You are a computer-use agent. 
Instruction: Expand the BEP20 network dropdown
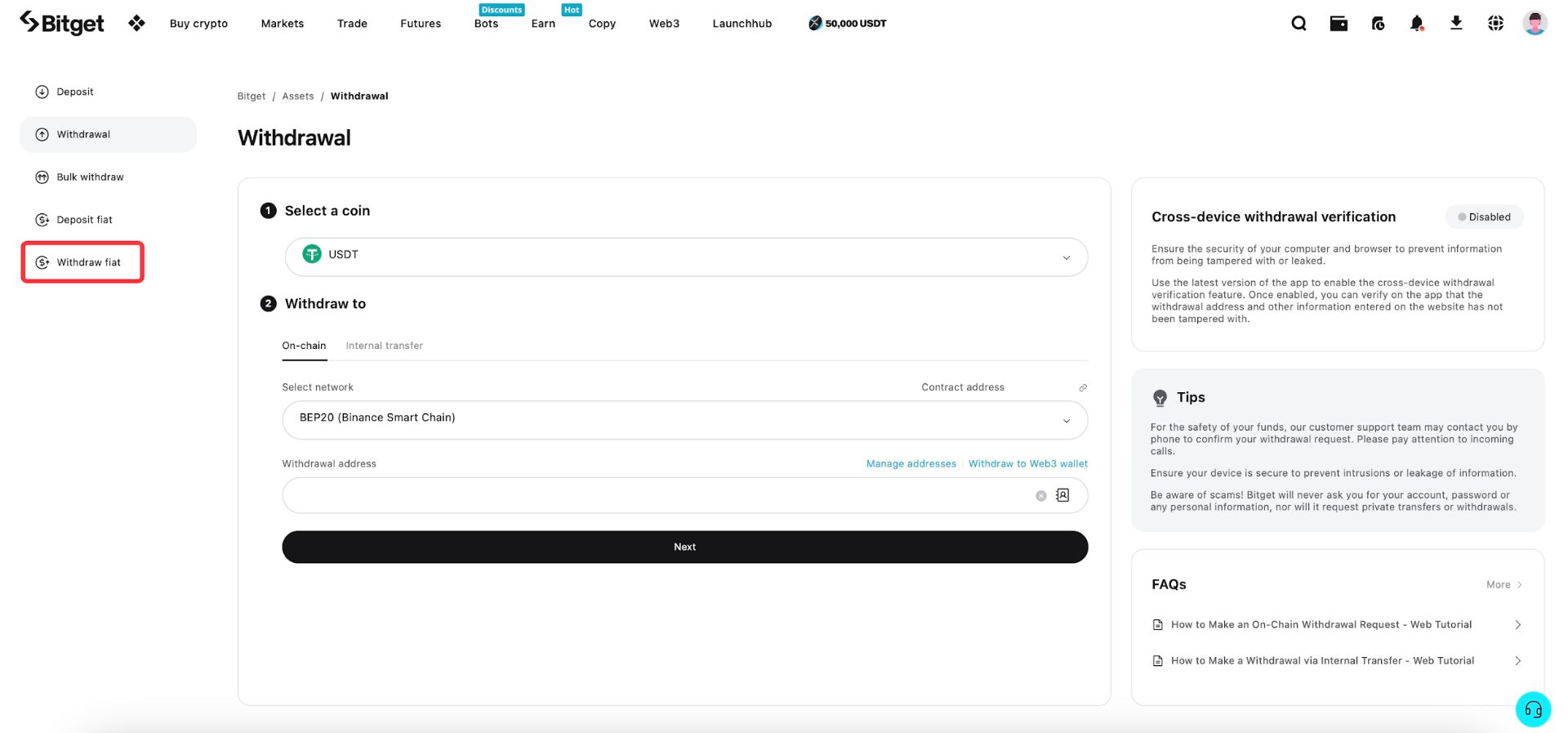point(1066,421)
